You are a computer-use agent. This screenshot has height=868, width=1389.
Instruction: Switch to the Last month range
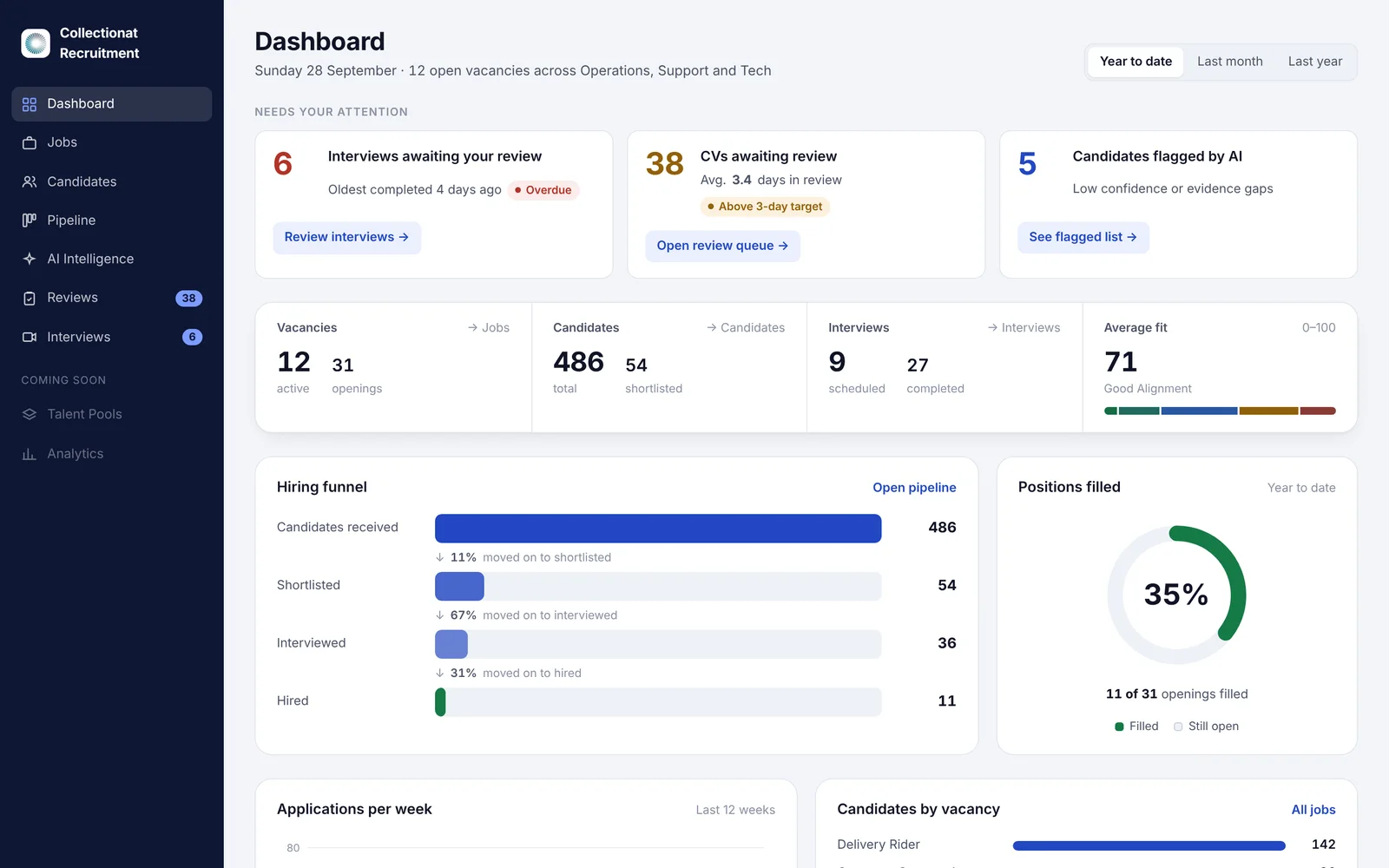1230,62
